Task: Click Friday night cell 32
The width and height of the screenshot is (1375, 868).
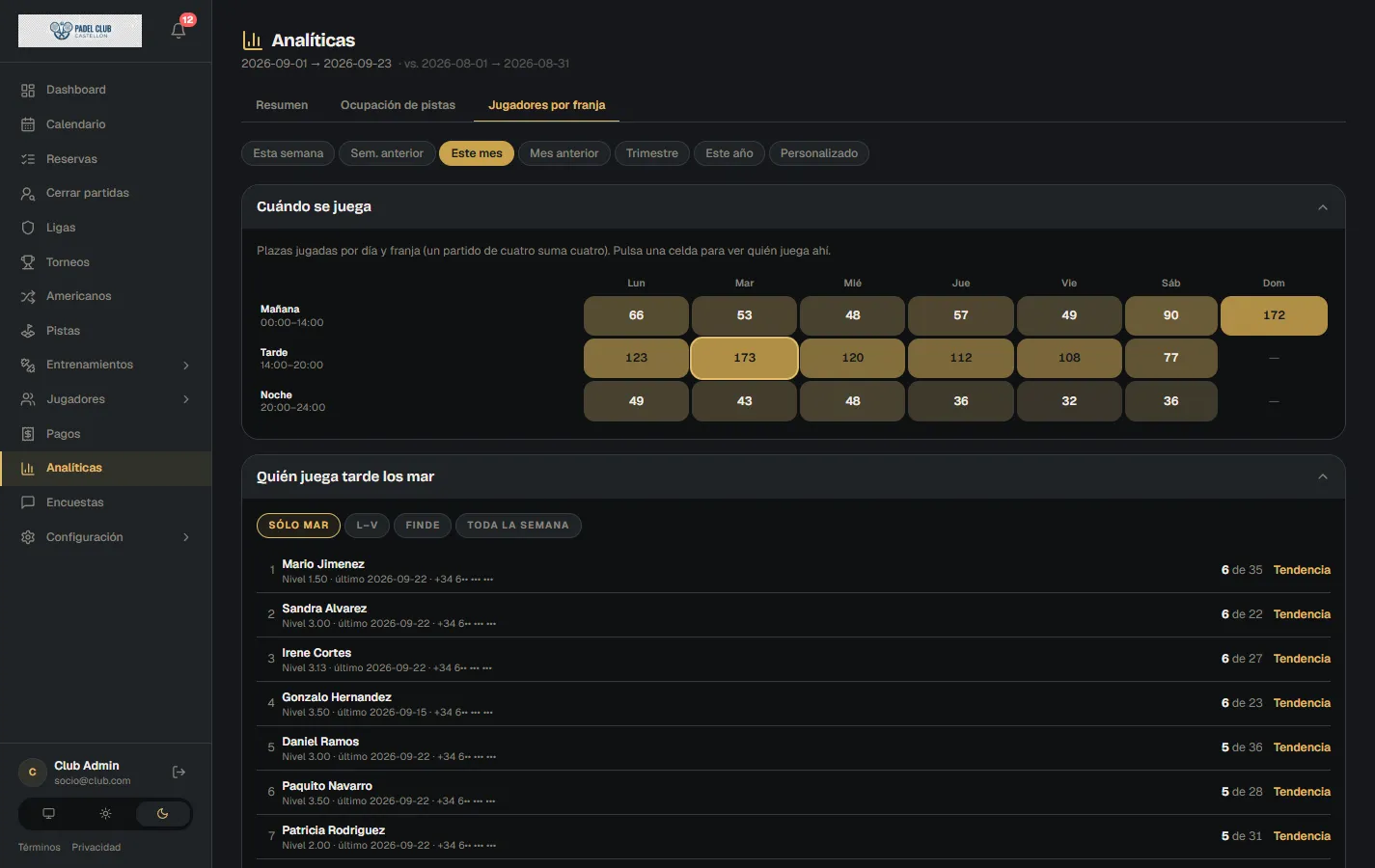Action: (1069, 401)
